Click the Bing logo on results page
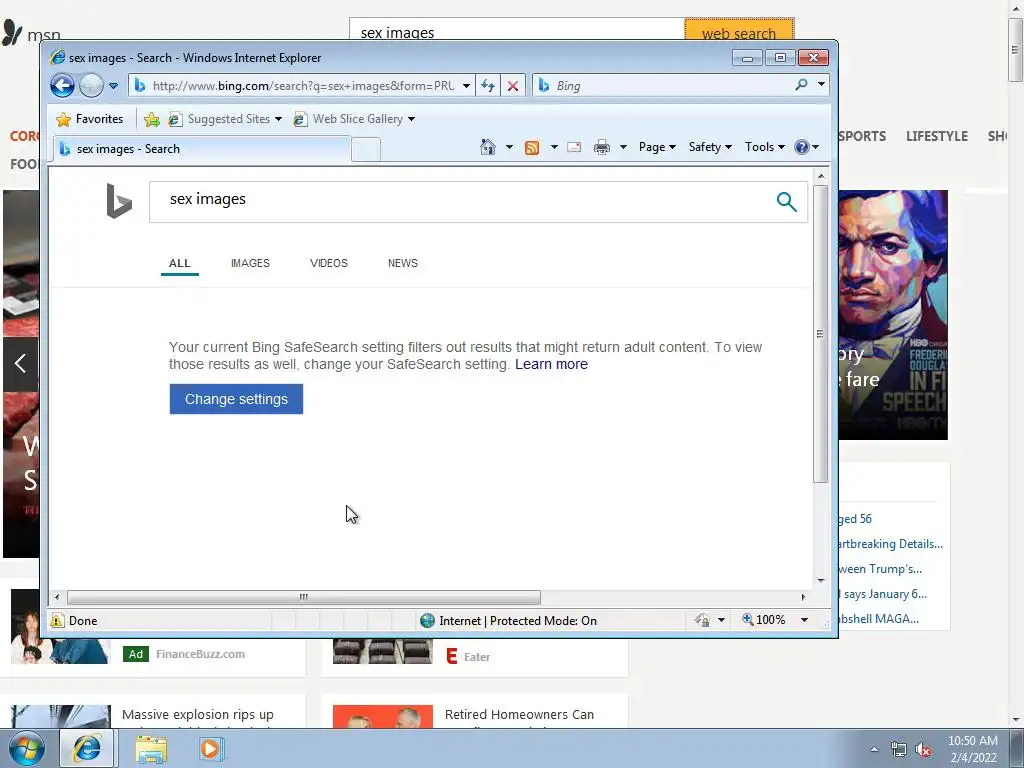The height and width of the screenshot is (768, 1024). [119, 200]
